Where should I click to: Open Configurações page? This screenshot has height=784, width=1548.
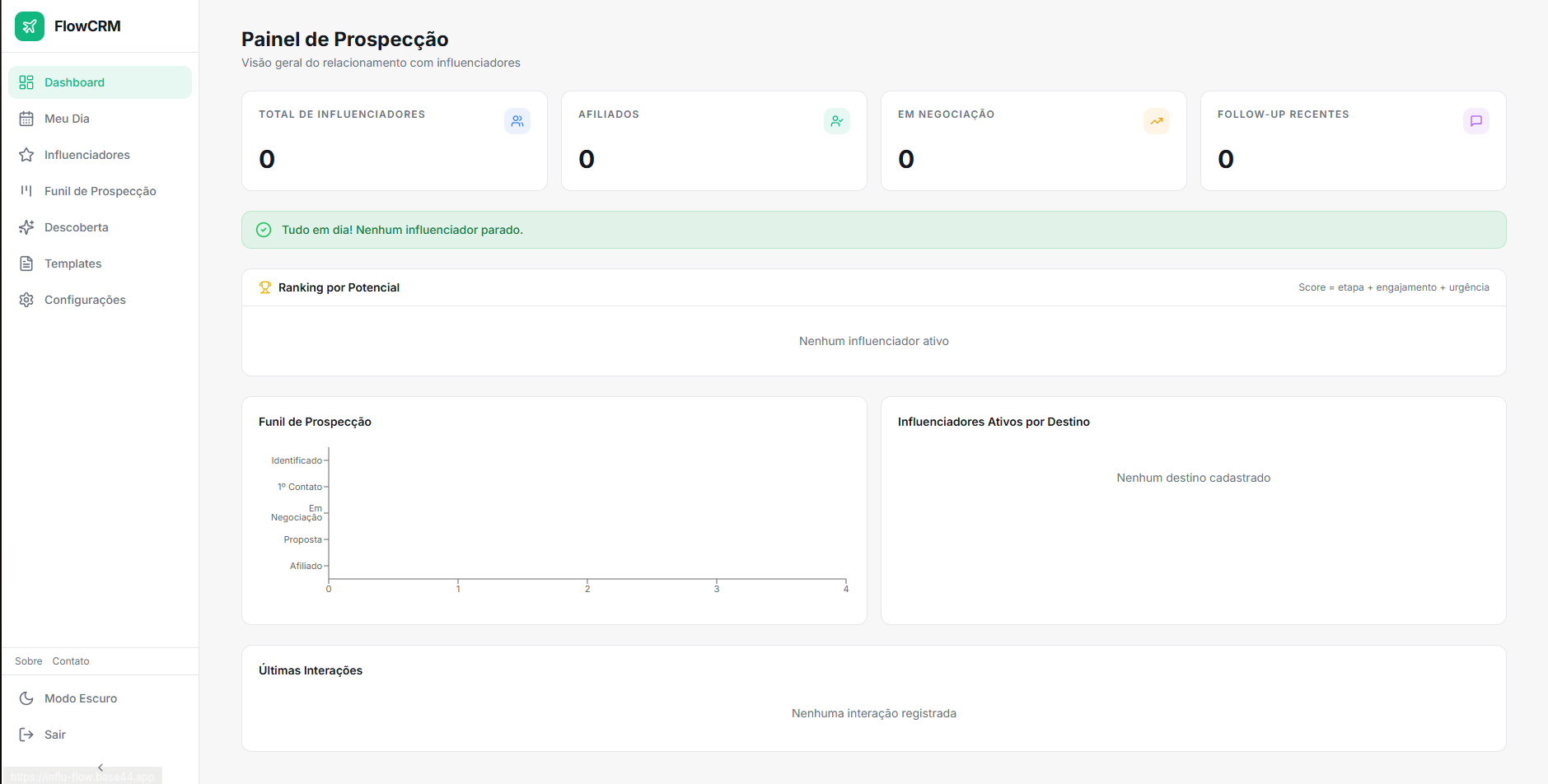(x=100, y=300)
